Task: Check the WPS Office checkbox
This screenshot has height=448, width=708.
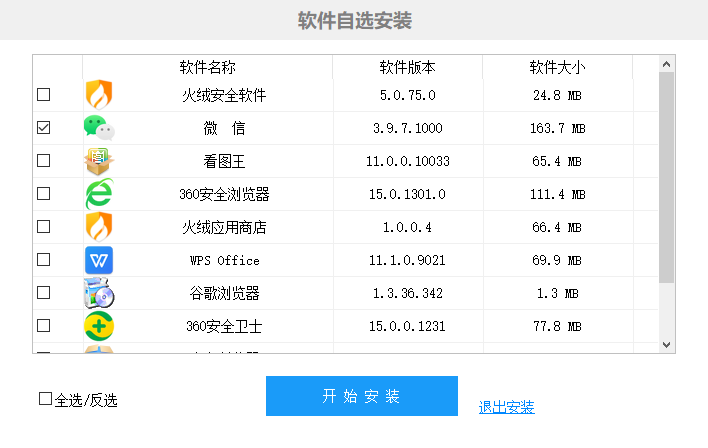Action: pyautogui.click(x=43, y=260)
